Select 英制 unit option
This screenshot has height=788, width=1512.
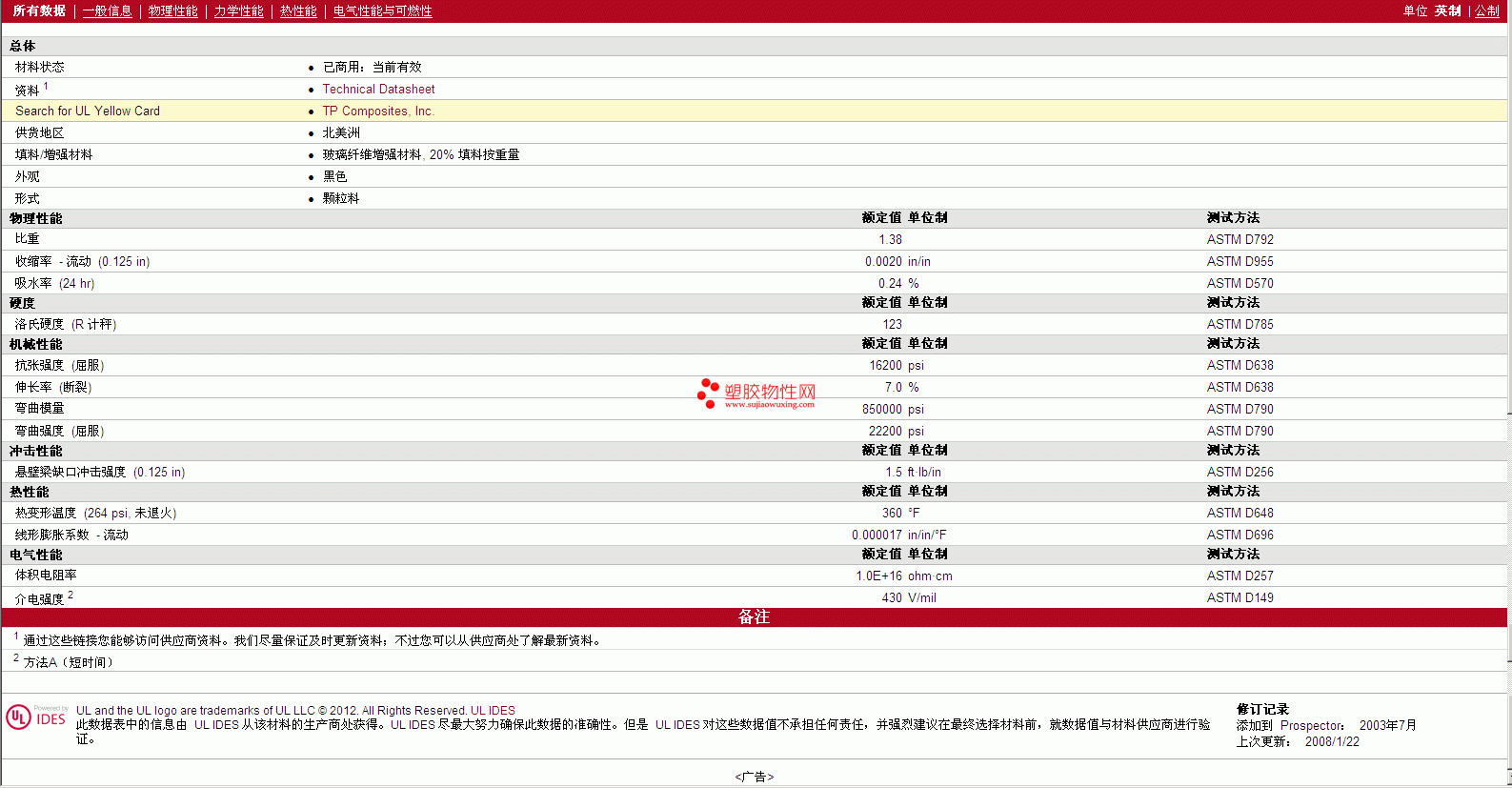(x=1448, y=11)
